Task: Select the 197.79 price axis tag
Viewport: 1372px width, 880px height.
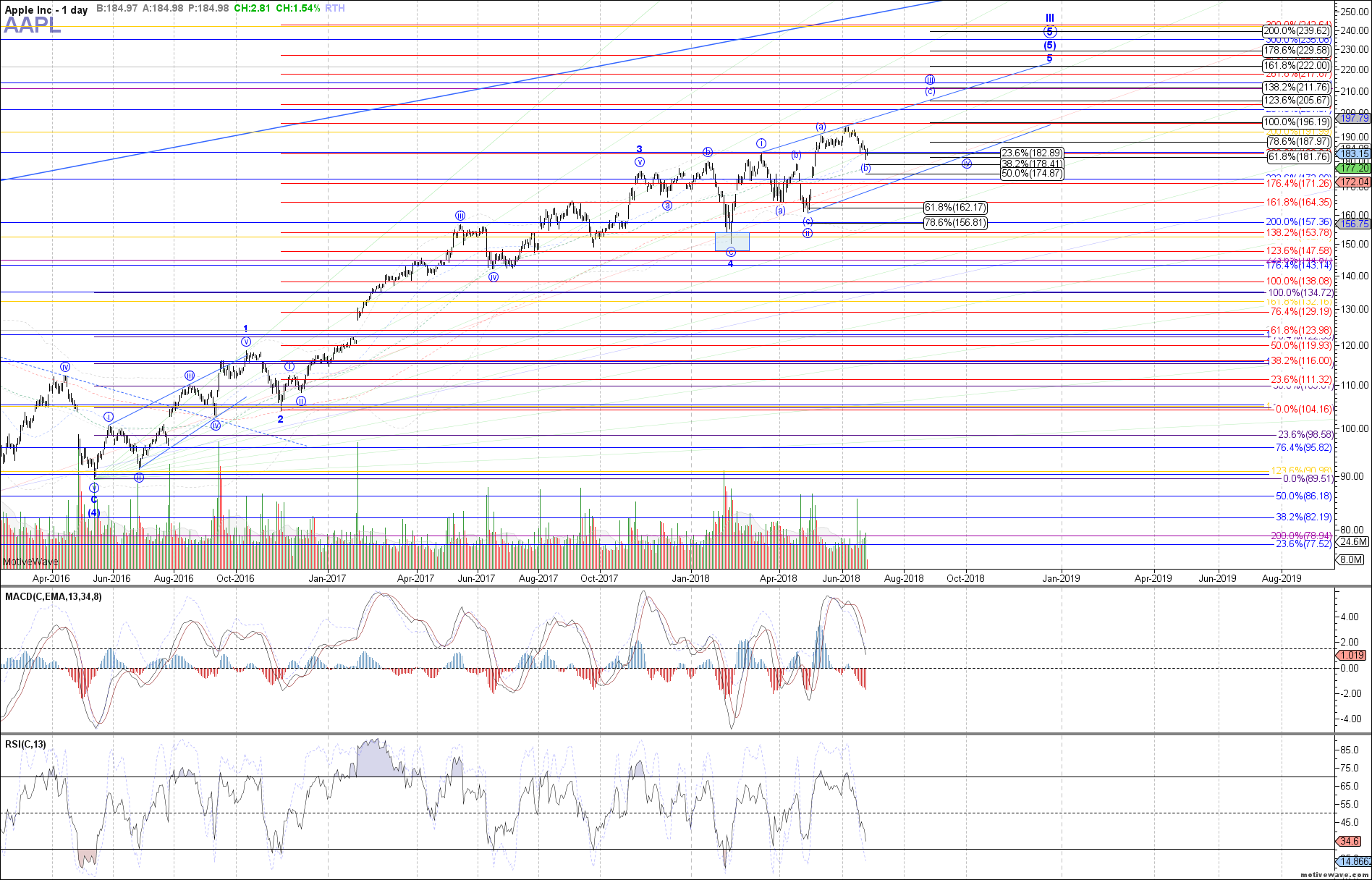Action: pyautogui.click(x=1354, y=118)
